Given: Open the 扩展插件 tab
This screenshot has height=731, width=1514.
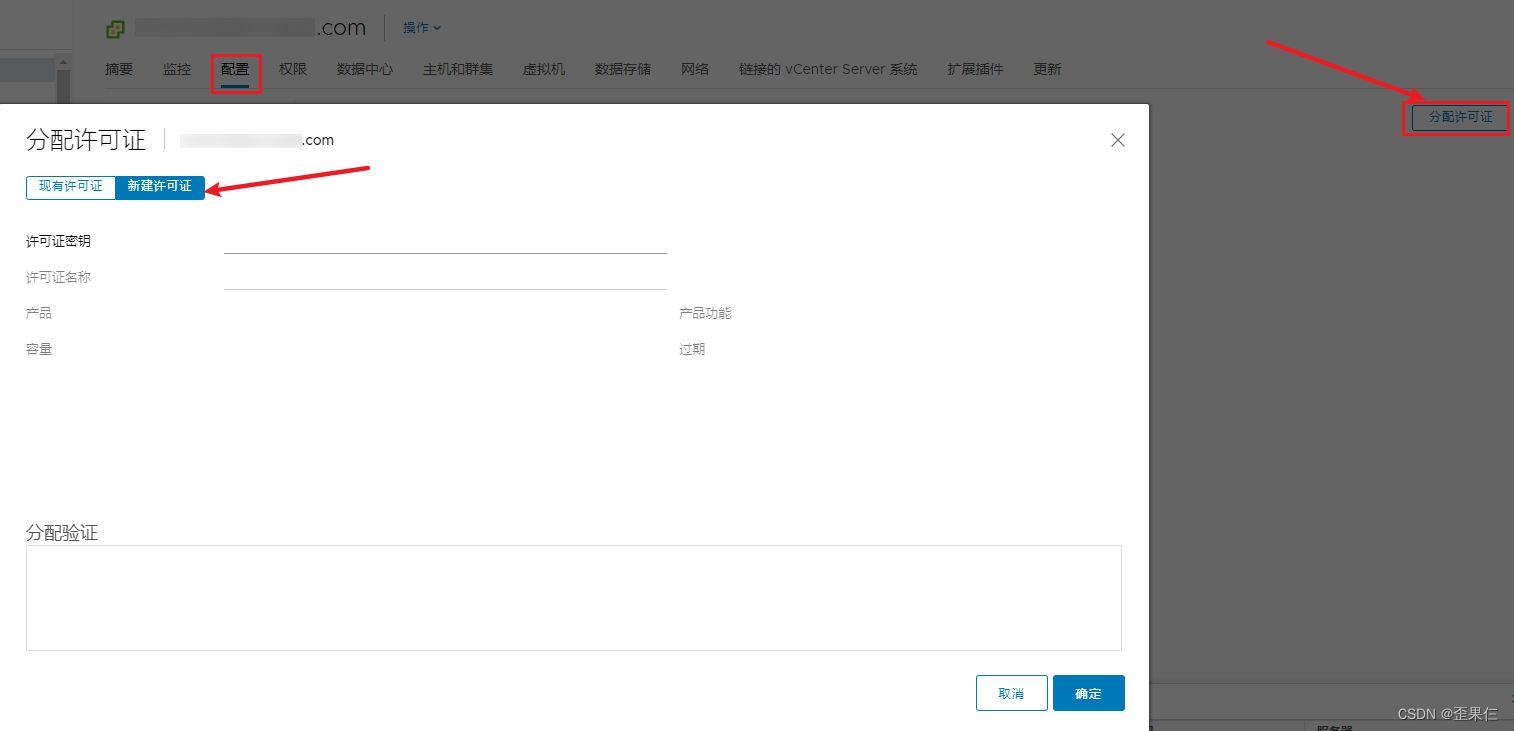Looking at the screenshot, I should click(975, 69).
